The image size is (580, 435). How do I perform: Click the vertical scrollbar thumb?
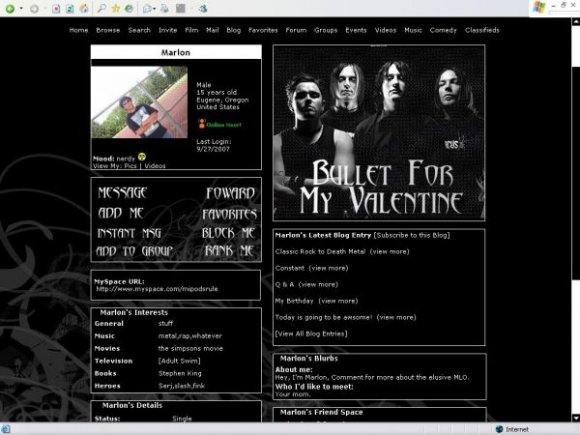point(576,173)
